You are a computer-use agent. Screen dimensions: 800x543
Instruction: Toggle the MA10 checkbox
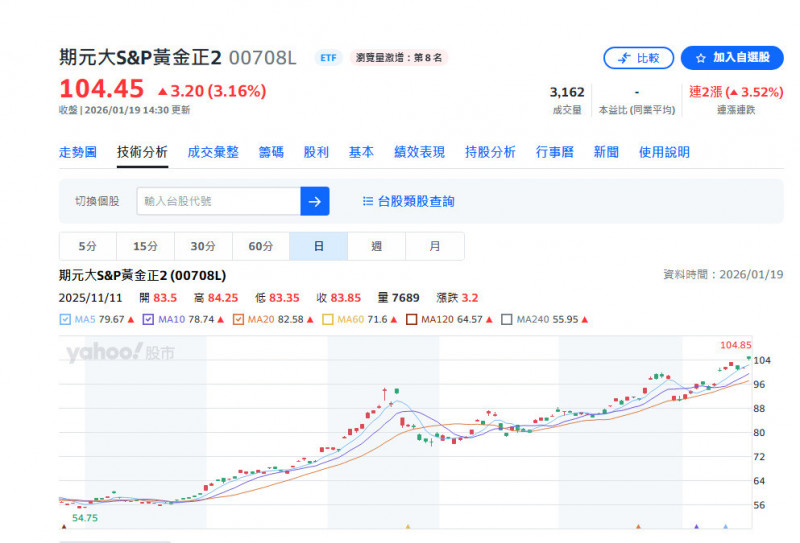(148, 319)
